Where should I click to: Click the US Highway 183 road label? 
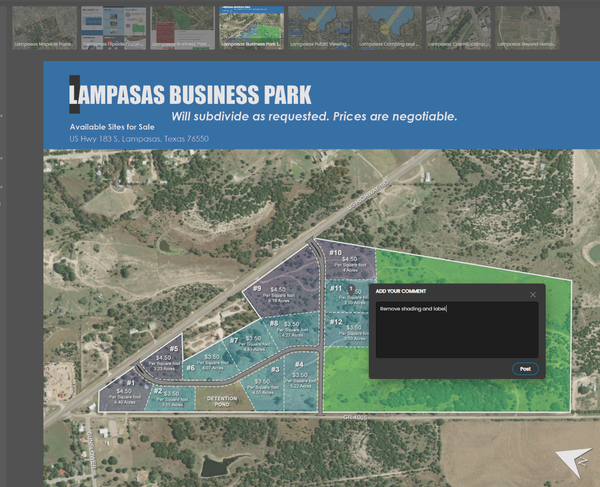(x=368, y=195)
